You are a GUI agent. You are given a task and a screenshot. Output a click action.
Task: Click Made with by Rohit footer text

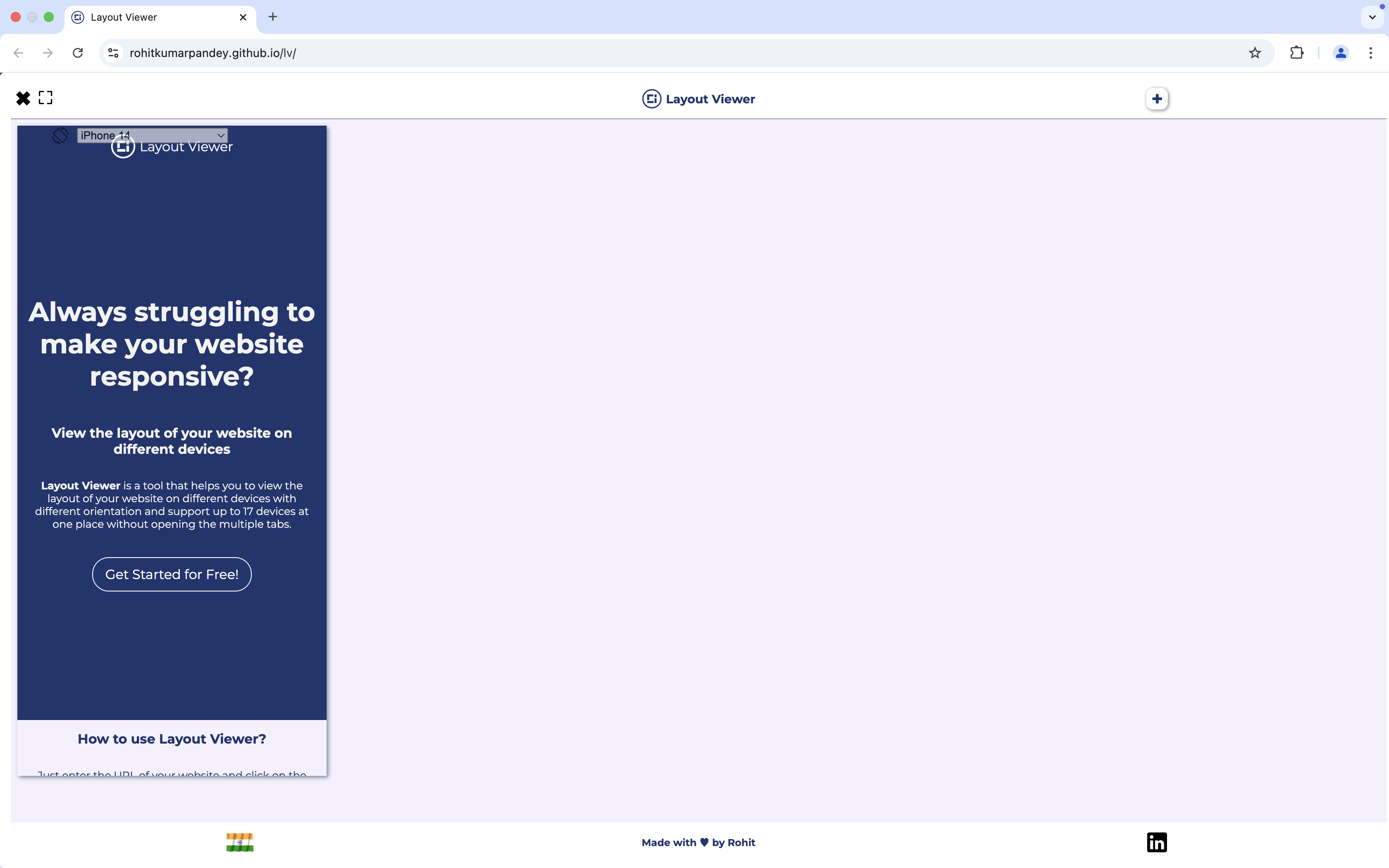[x=698, y=842]
